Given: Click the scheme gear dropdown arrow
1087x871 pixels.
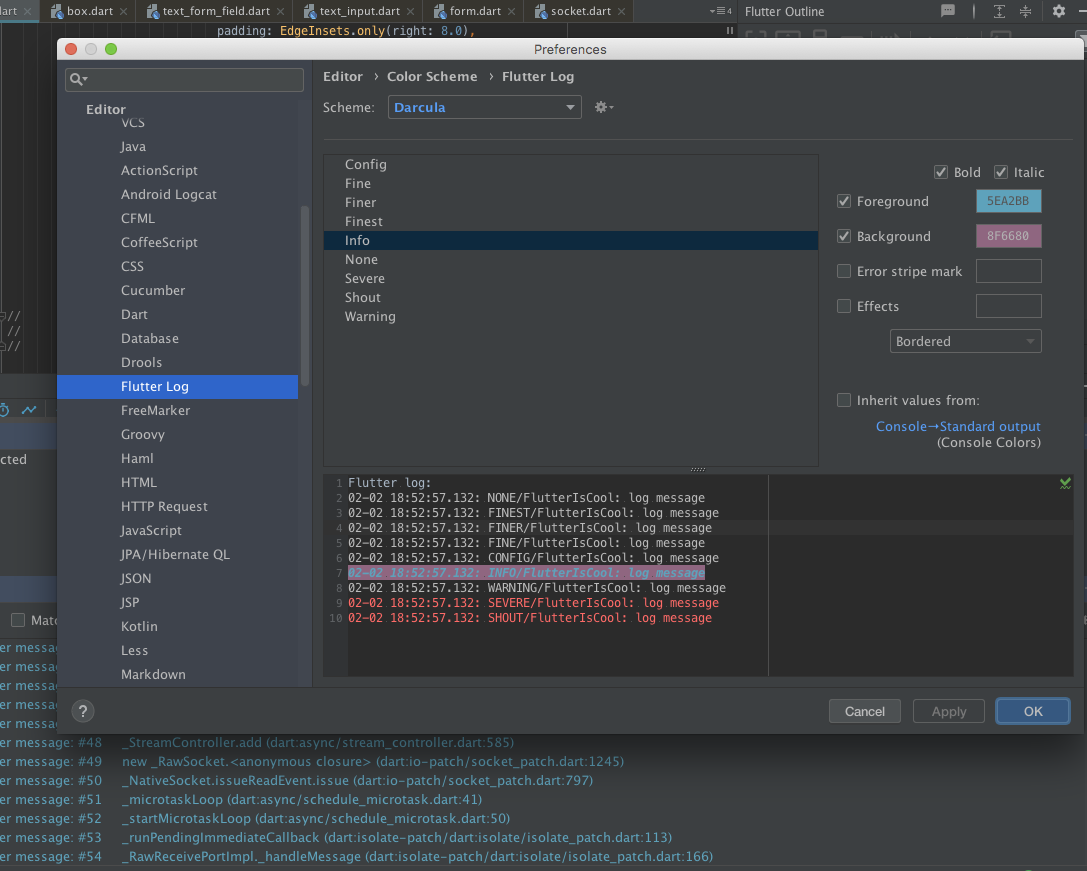Looking at the screenshot, I should tap(611, 107).
